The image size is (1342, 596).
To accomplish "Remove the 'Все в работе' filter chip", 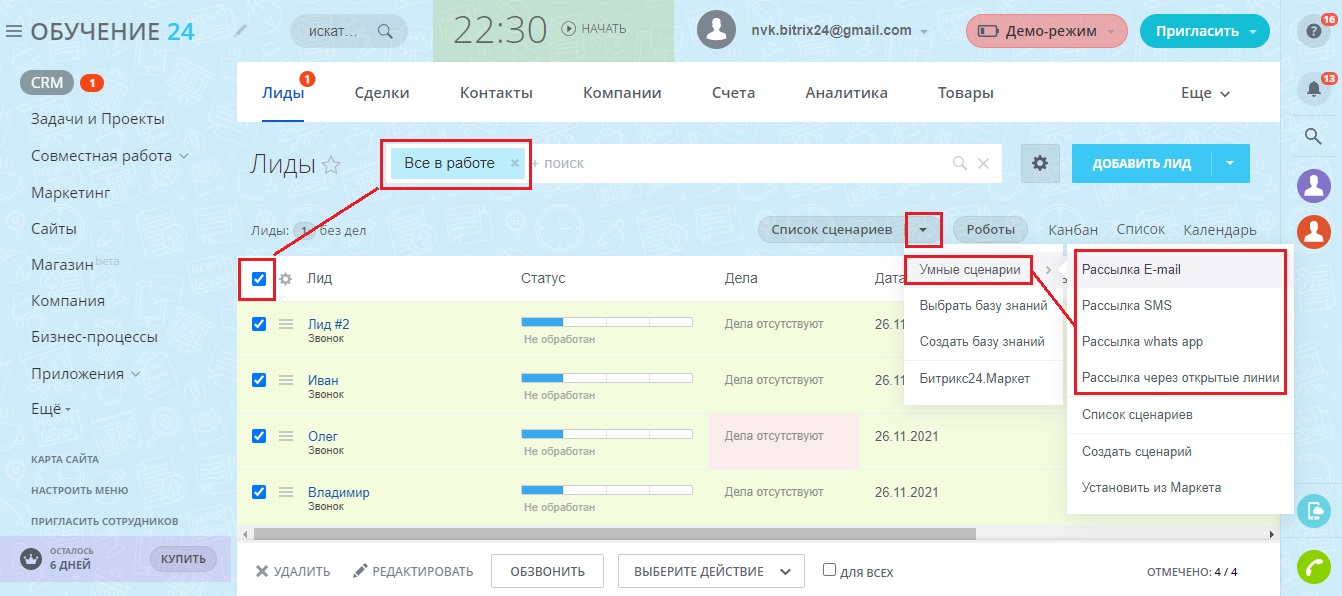I will [515, 163].
